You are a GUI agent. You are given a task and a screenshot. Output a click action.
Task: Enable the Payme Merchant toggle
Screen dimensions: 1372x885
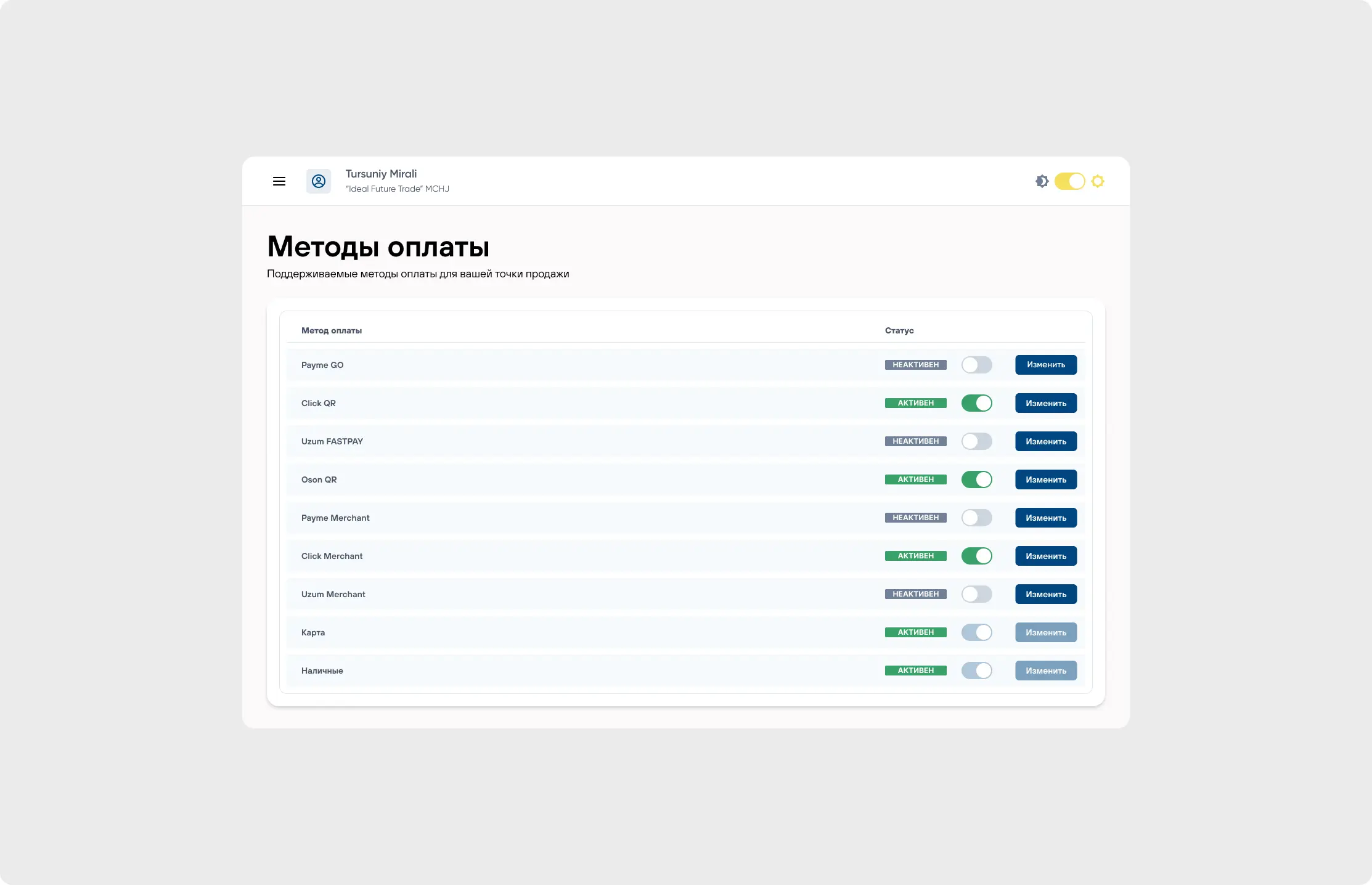977,518
